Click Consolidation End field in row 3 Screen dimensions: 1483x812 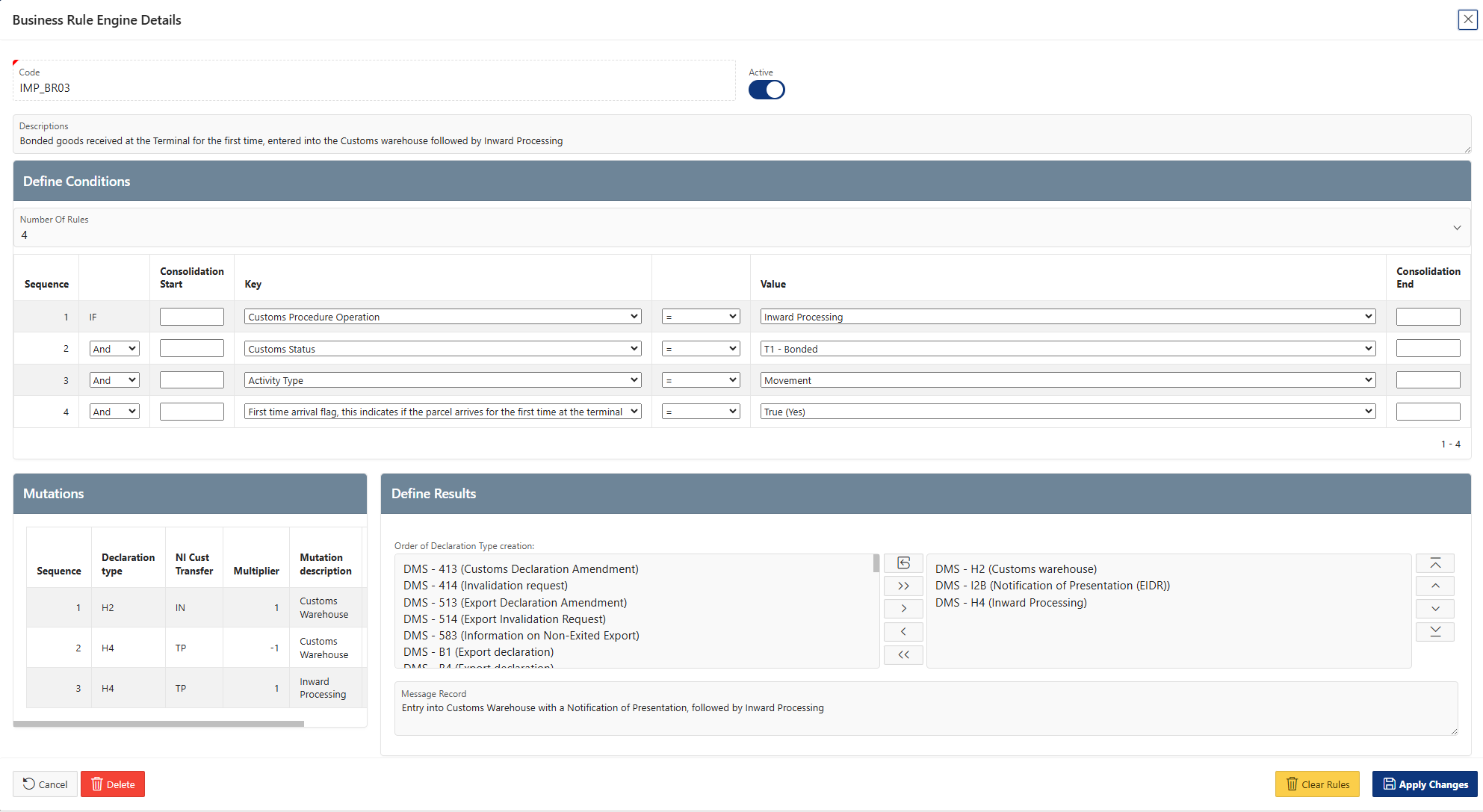pos(1428,380)
